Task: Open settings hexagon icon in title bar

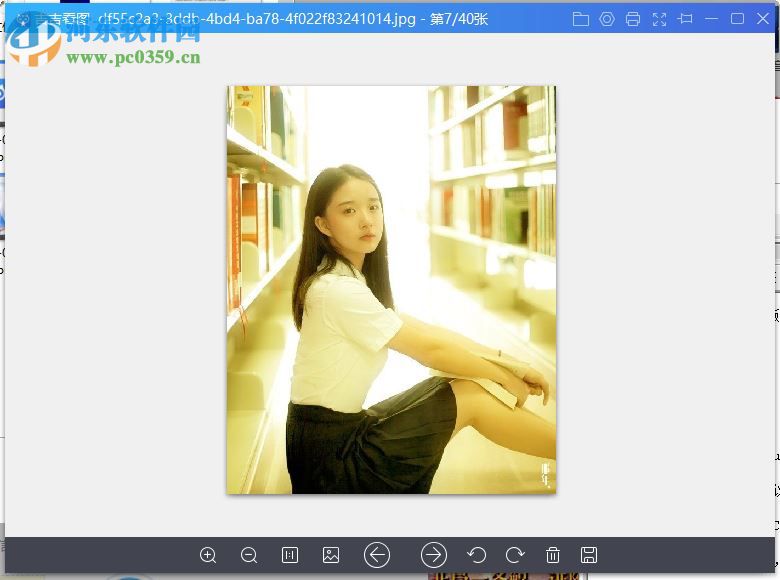Action: [607, 19]
